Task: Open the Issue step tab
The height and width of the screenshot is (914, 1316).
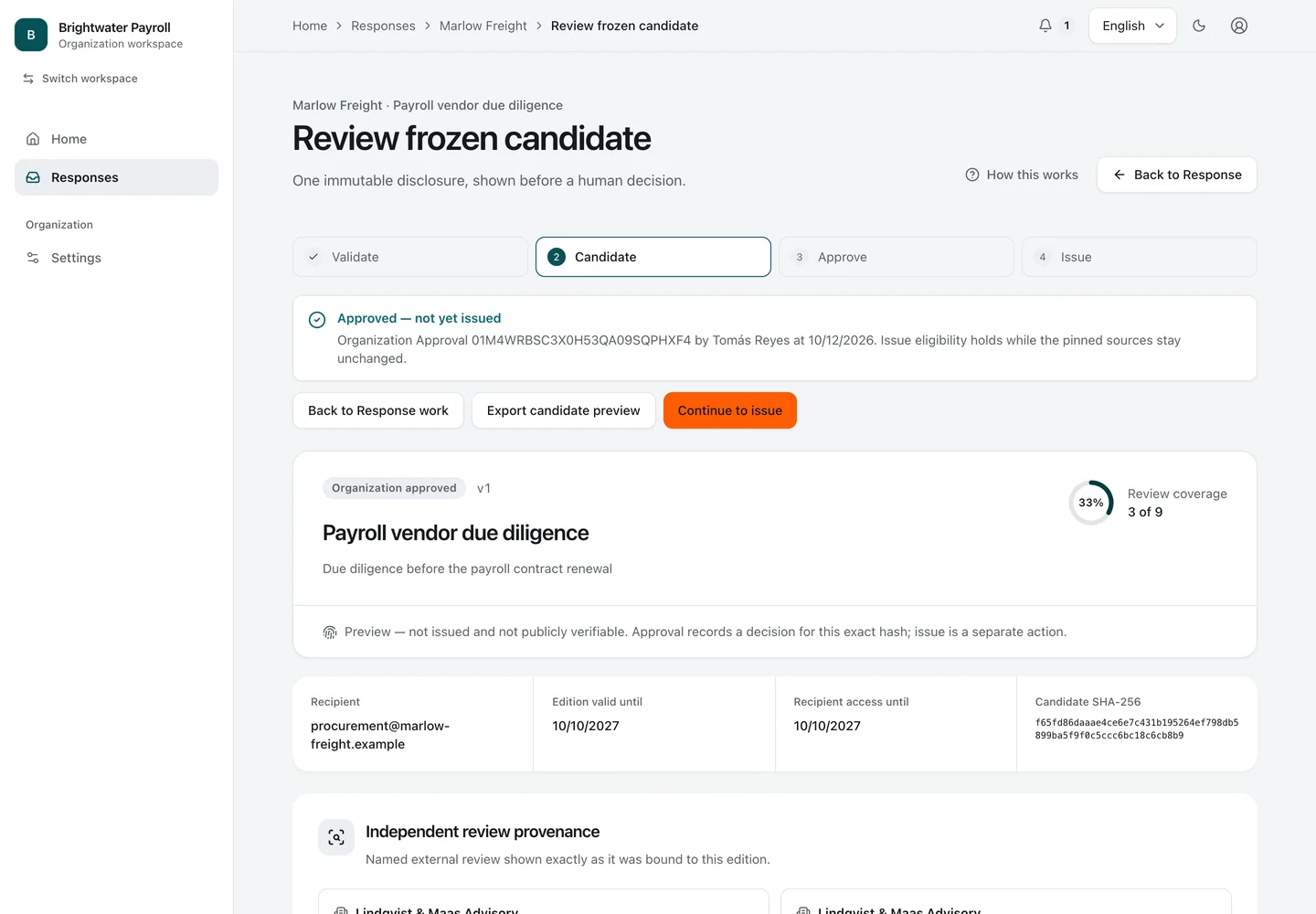Action: coord(1140,257)
